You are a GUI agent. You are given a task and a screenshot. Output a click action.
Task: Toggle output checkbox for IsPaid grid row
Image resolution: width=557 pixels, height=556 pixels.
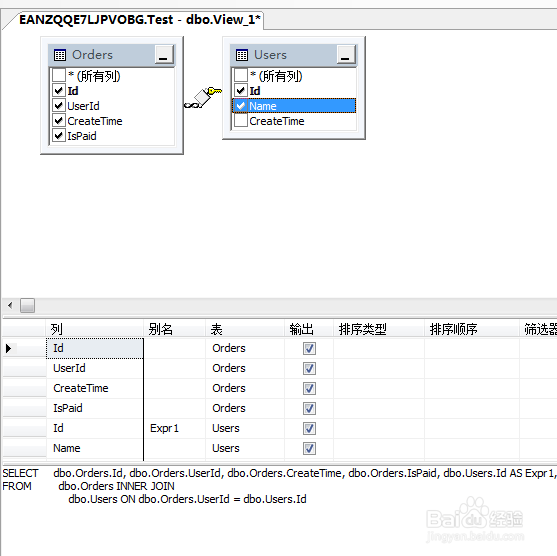point(309,408)
